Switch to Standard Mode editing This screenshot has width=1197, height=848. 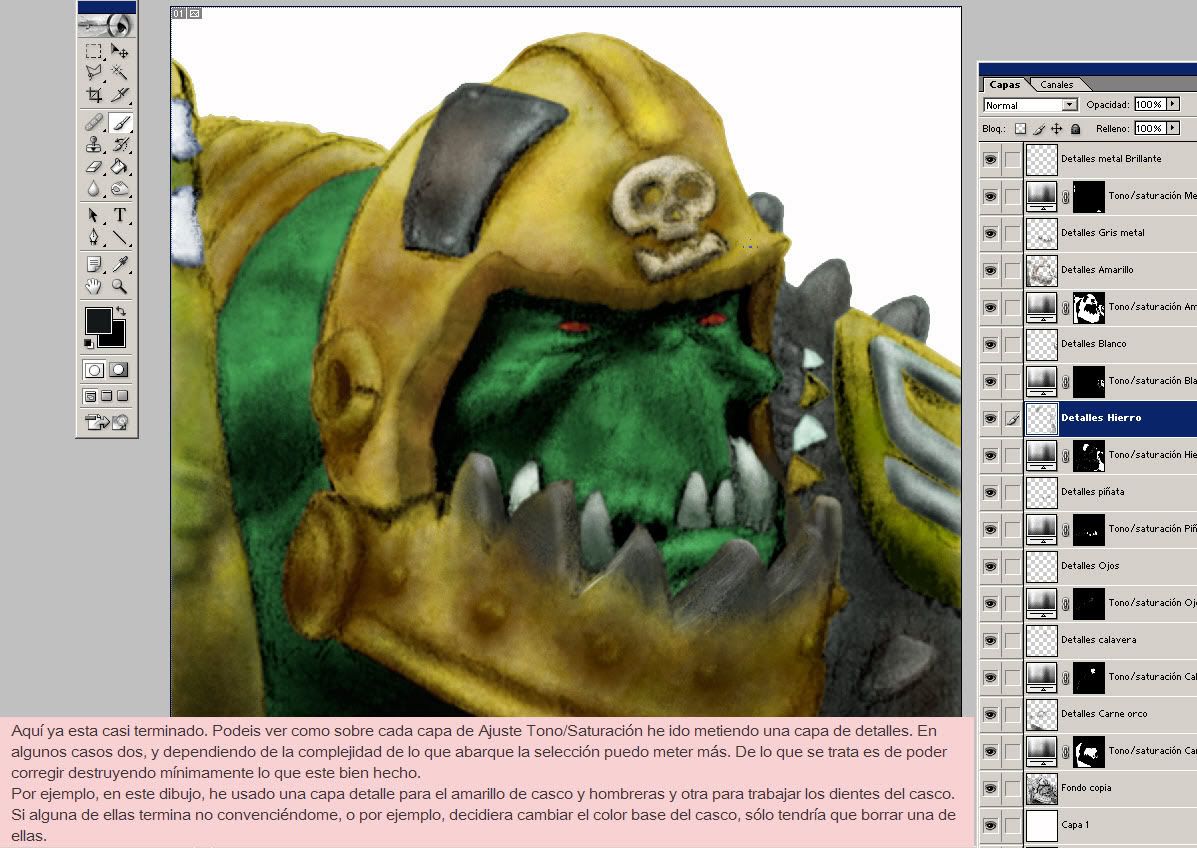pos(94,370)
